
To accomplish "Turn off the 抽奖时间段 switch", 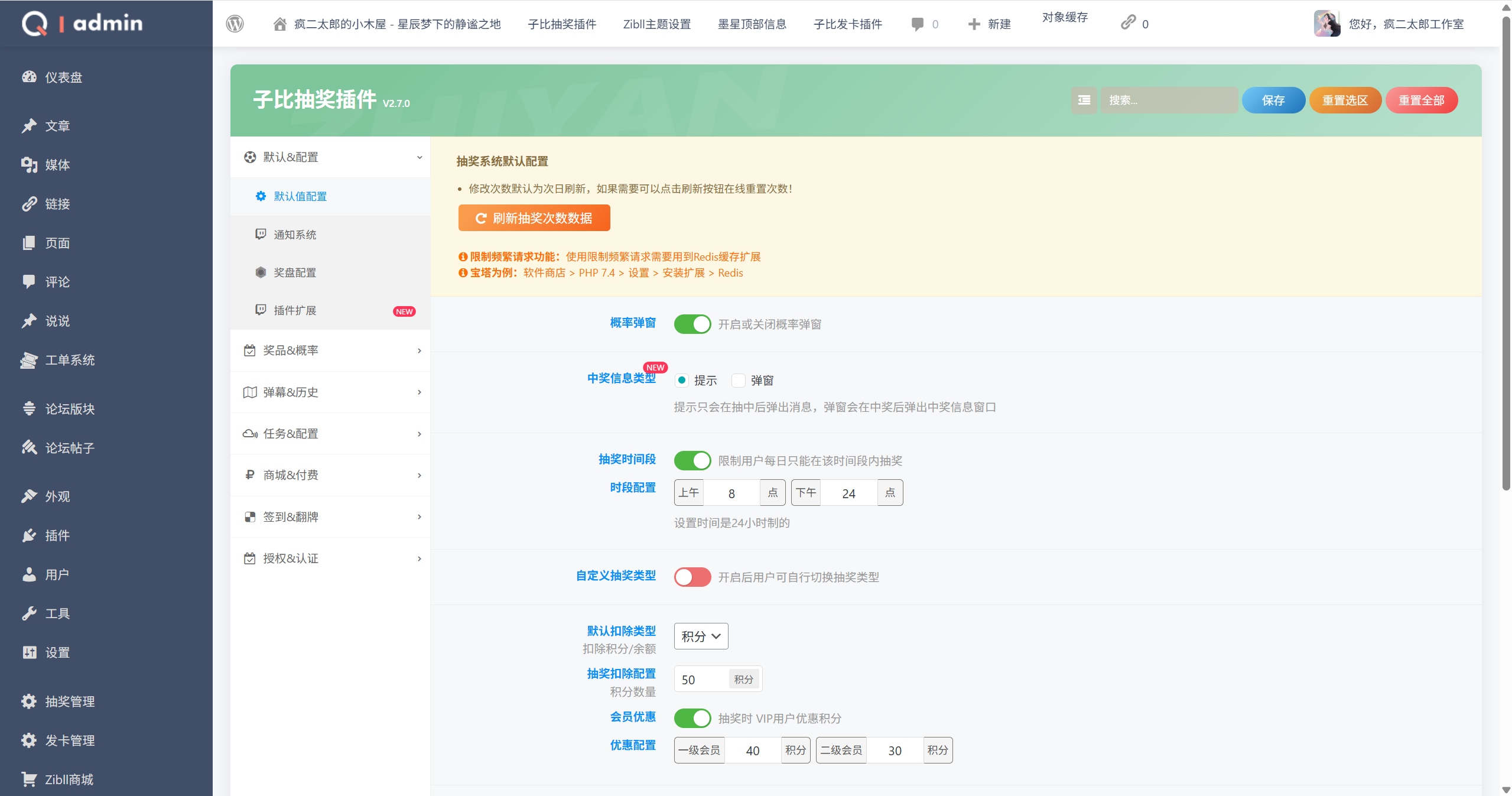I will [x=692, y=460].
